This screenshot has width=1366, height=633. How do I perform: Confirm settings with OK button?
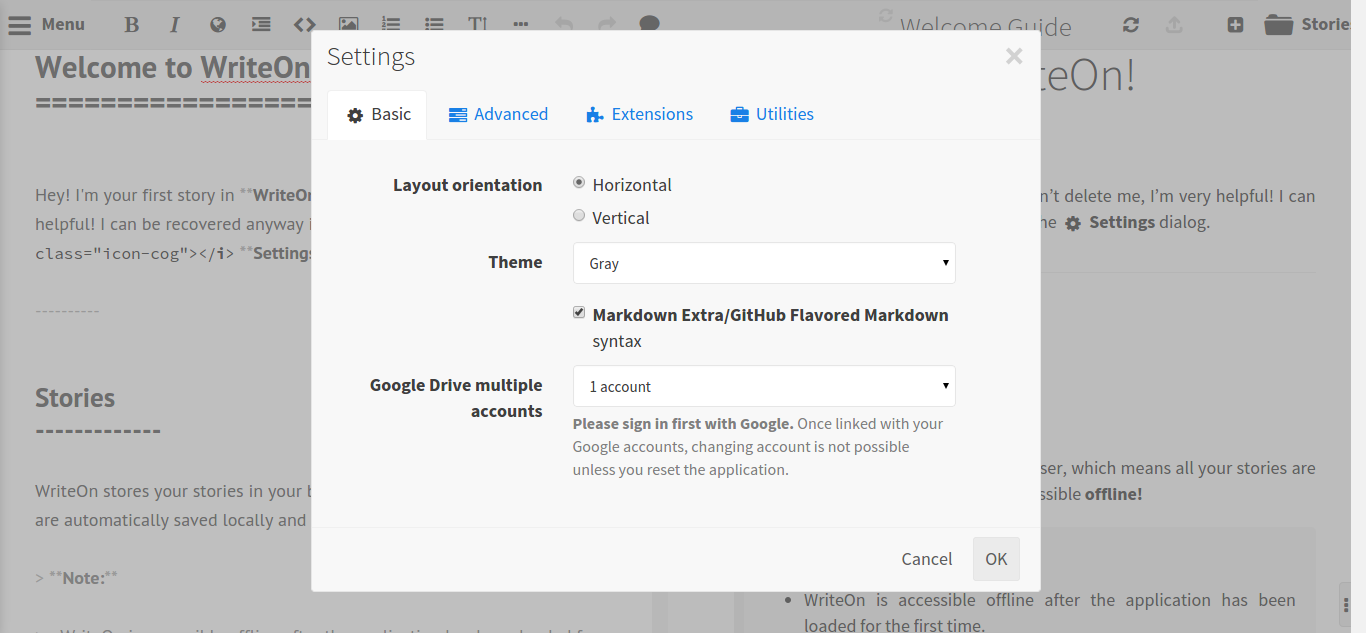point(996,559)
